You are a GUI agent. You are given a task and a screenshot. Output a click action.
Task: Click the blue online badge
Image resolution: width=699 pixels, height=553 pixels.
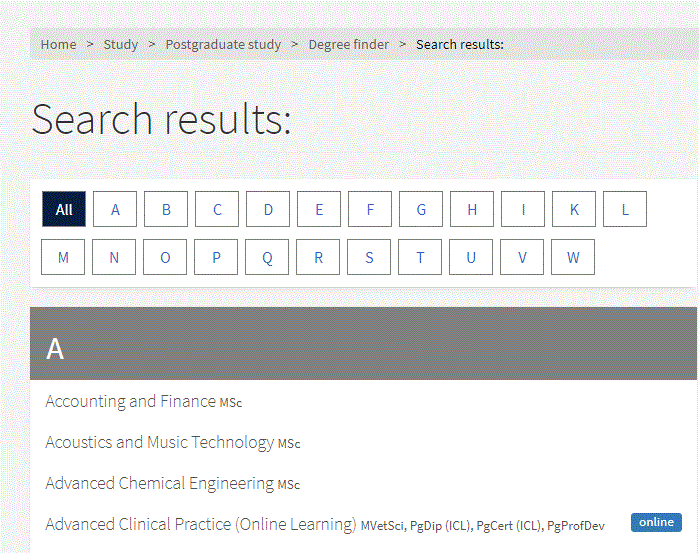pyautogui.click(x=656, y=522)
